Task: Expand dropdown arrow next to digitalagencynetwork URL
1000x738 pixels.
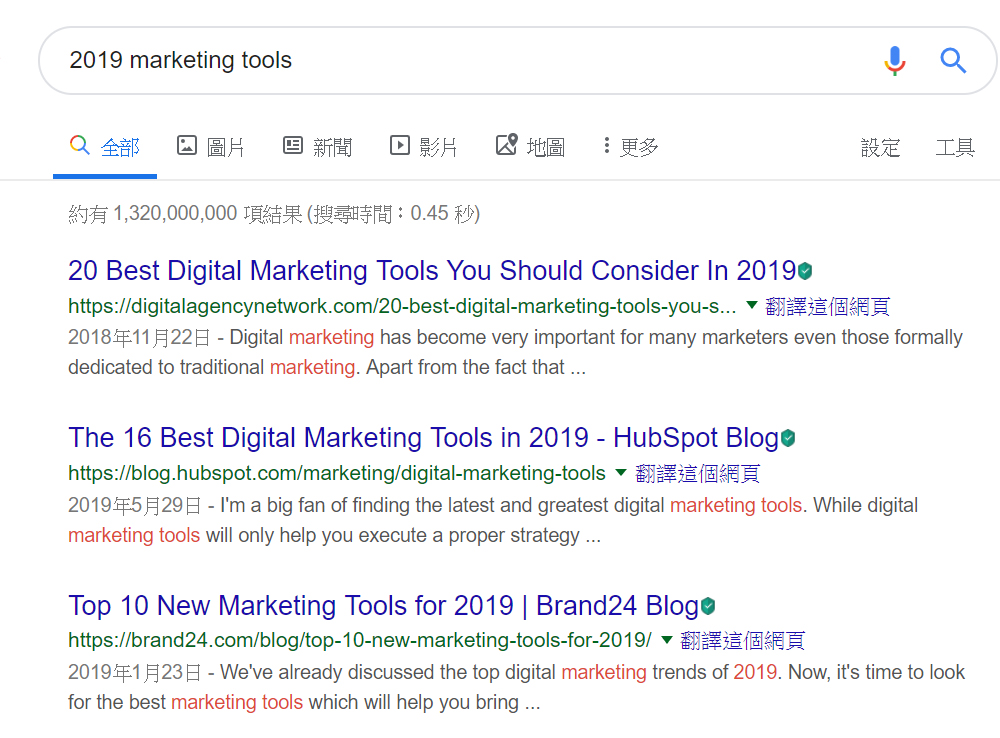Action: click(x=752, y=306)
